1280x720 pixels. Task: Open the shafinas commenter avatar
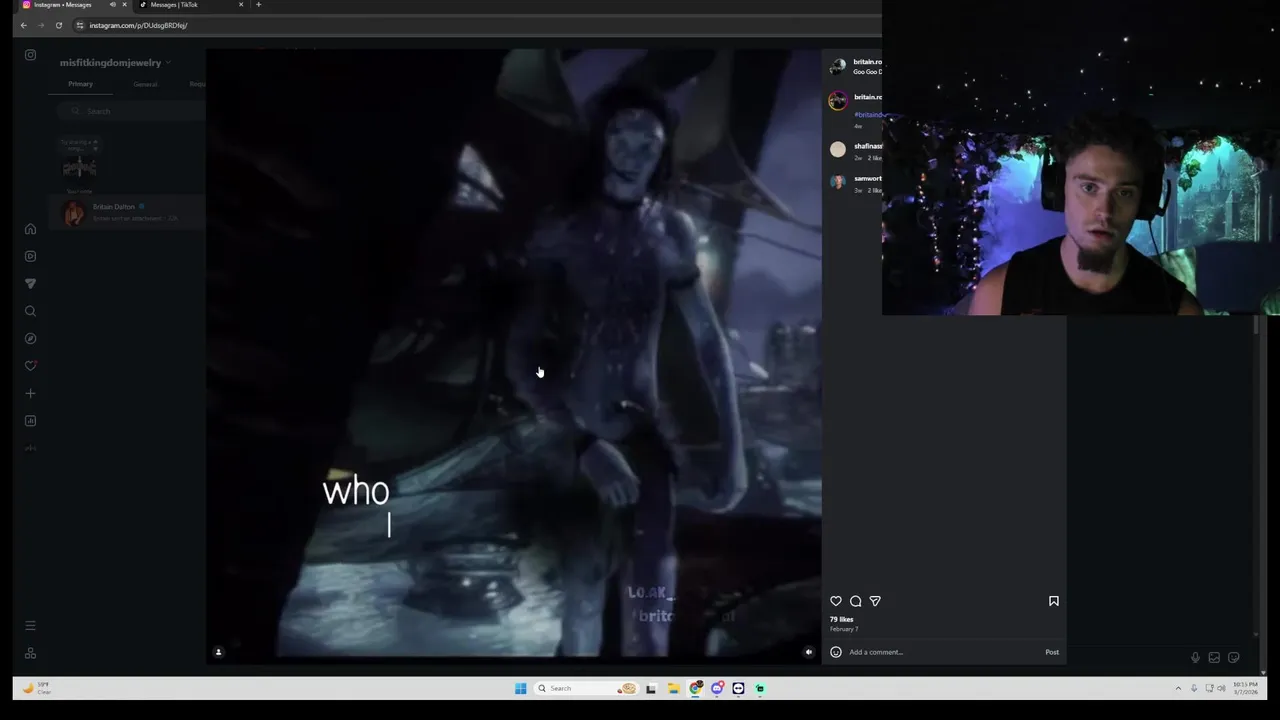[838, 150]
